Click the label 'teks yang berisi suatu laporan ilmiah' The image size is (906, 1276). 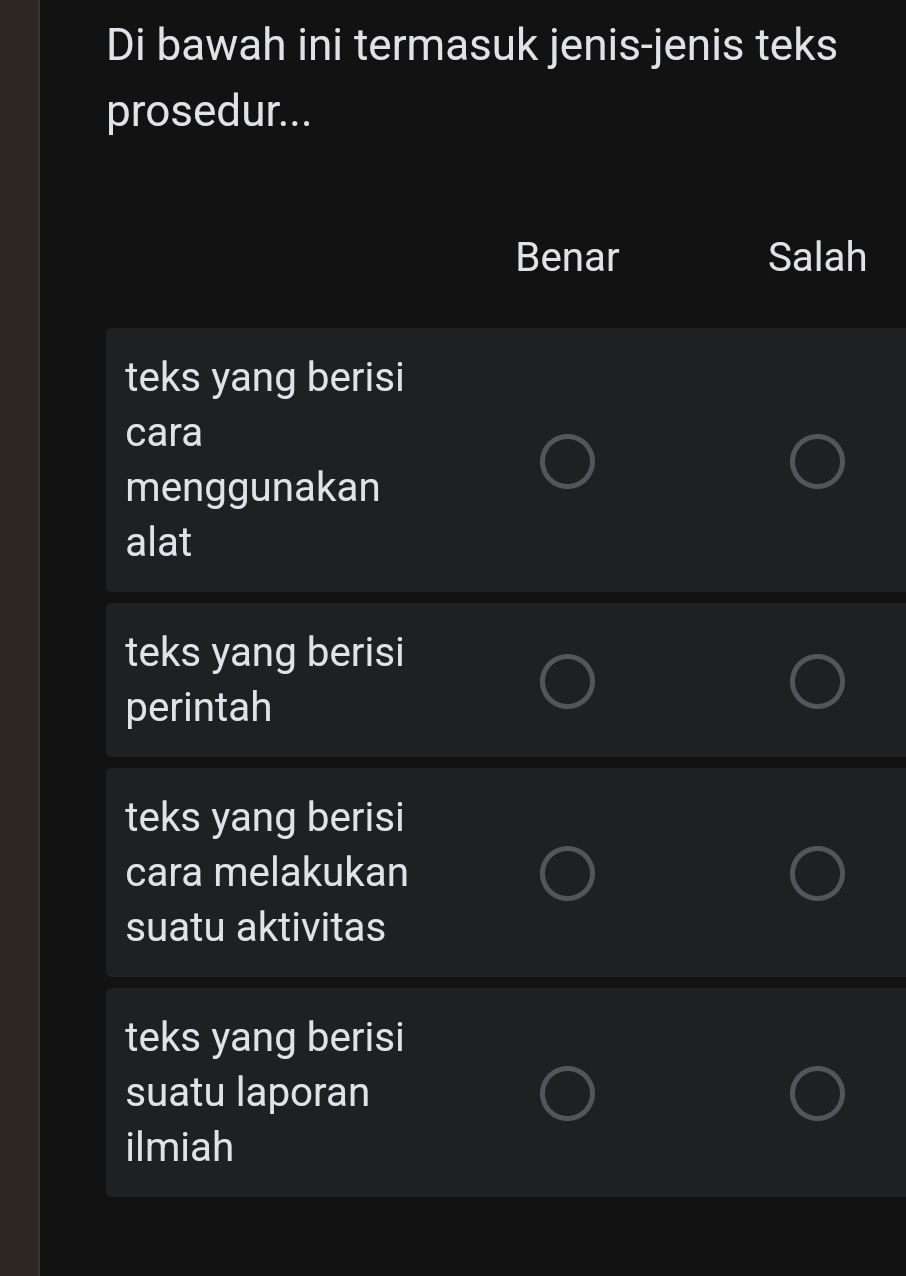[x=264, y=1092]
